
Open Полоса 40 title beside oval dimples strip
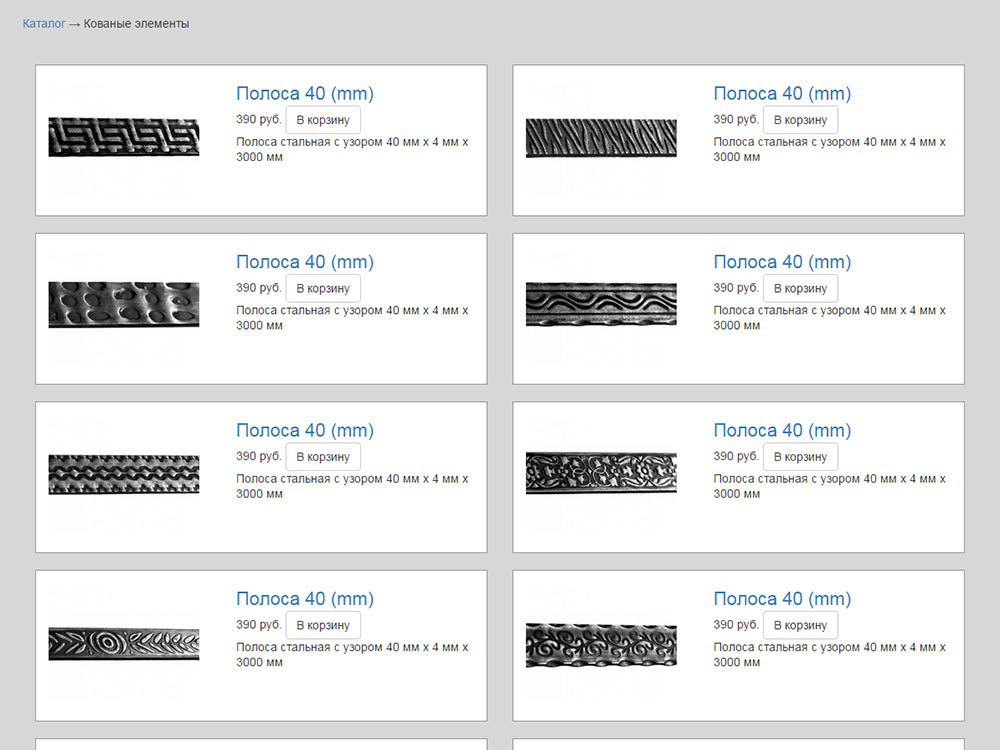(x=305, y=262)
